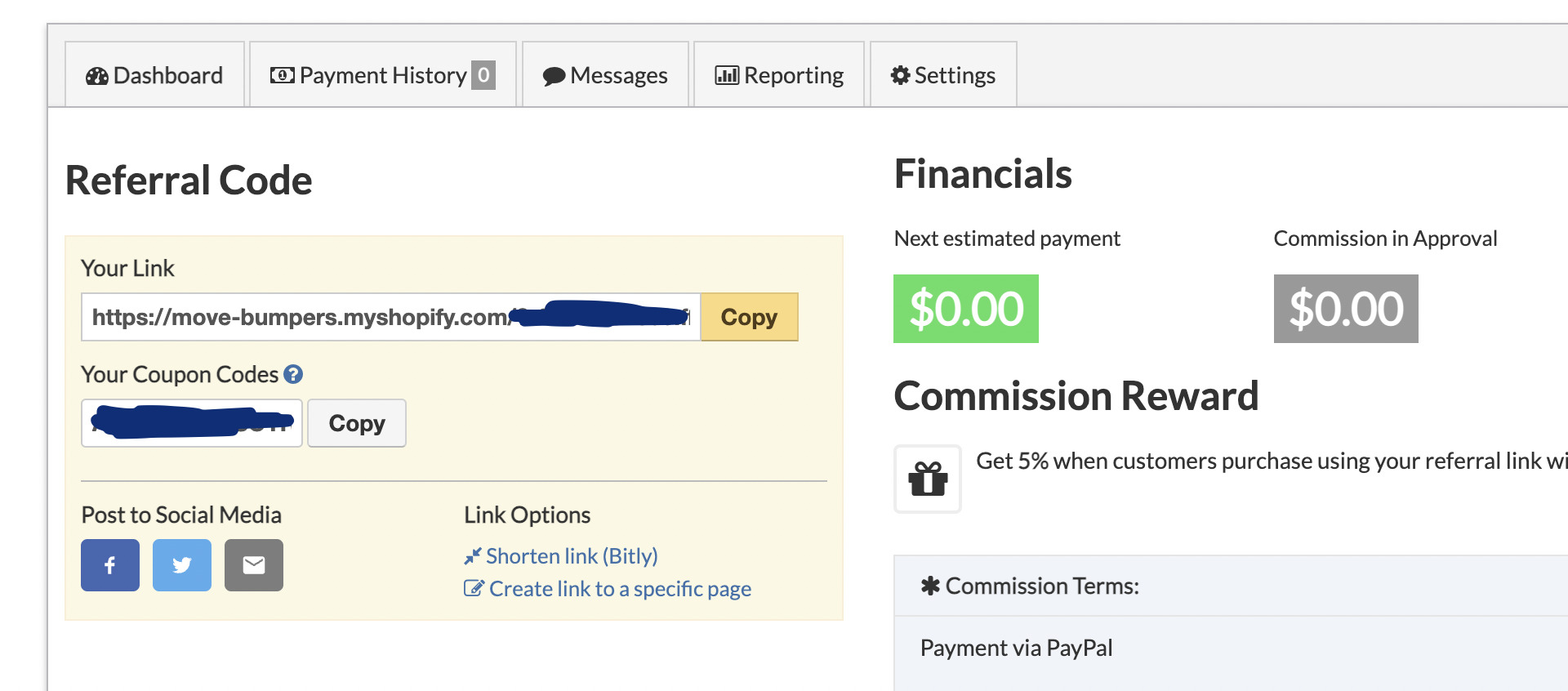Image resolution: width=1568 pixels, height=691 pixels.
Task: Click the bar chart icon on Reporting
Action: coord(727,74)
